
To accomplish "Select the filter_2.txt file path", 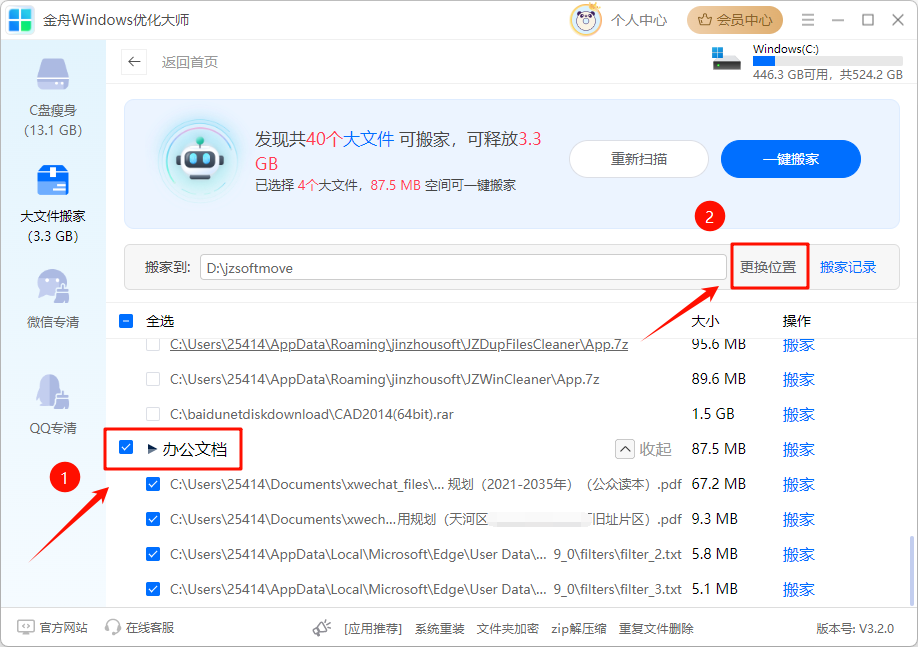I will tap(426, 554).
